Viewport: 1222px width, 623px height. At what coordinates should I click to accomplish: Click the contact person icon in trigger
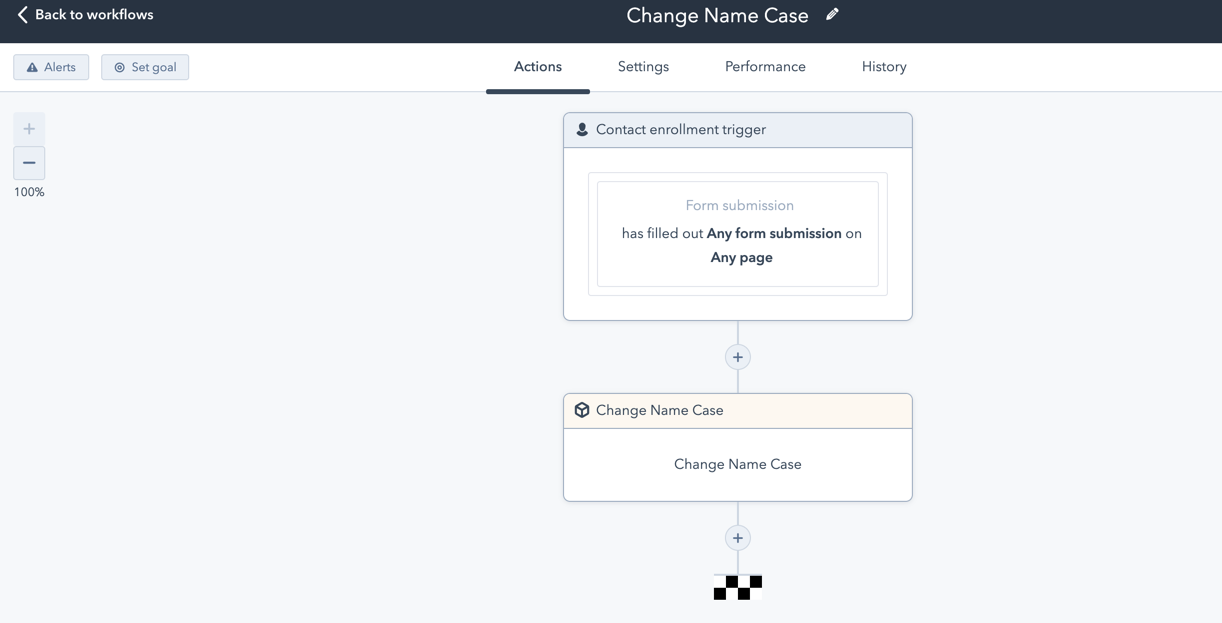click(x=582, y=130)
